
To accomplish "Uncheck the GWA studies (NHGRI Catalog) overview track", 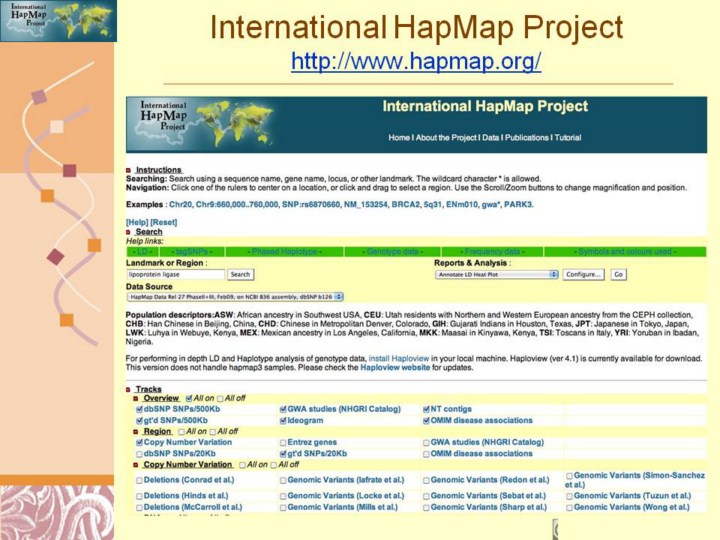I will tap(283, 409).
